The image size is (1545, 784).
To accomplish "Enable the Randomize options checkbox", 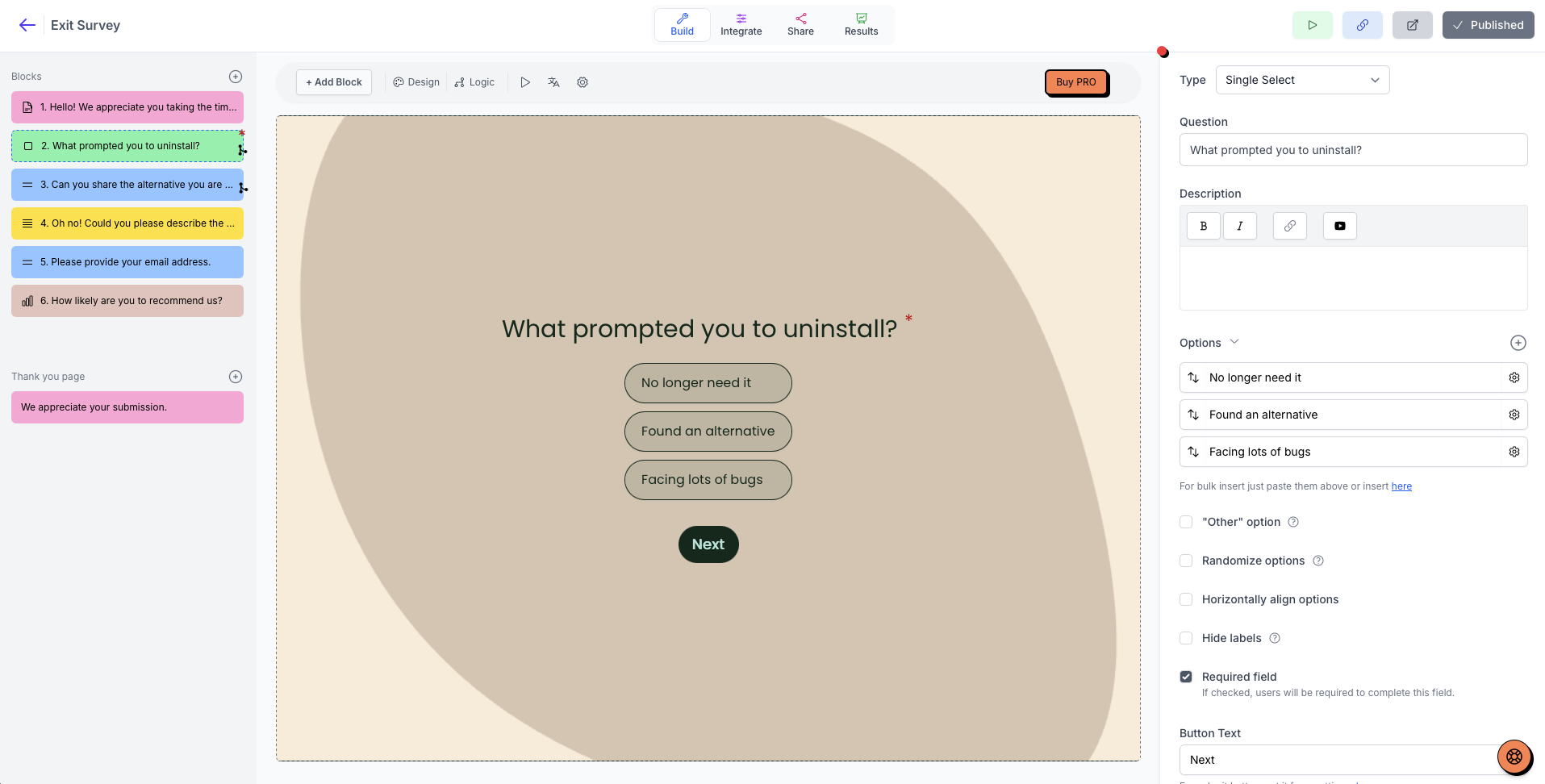I will (x=1186, y=561).
